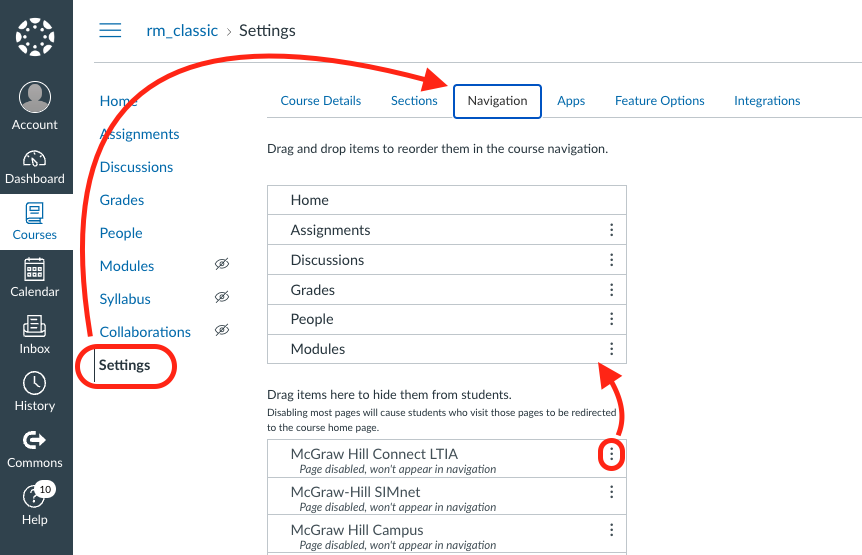Open the Account avatar icon
The image size is (862, 555).
[36, 98]
